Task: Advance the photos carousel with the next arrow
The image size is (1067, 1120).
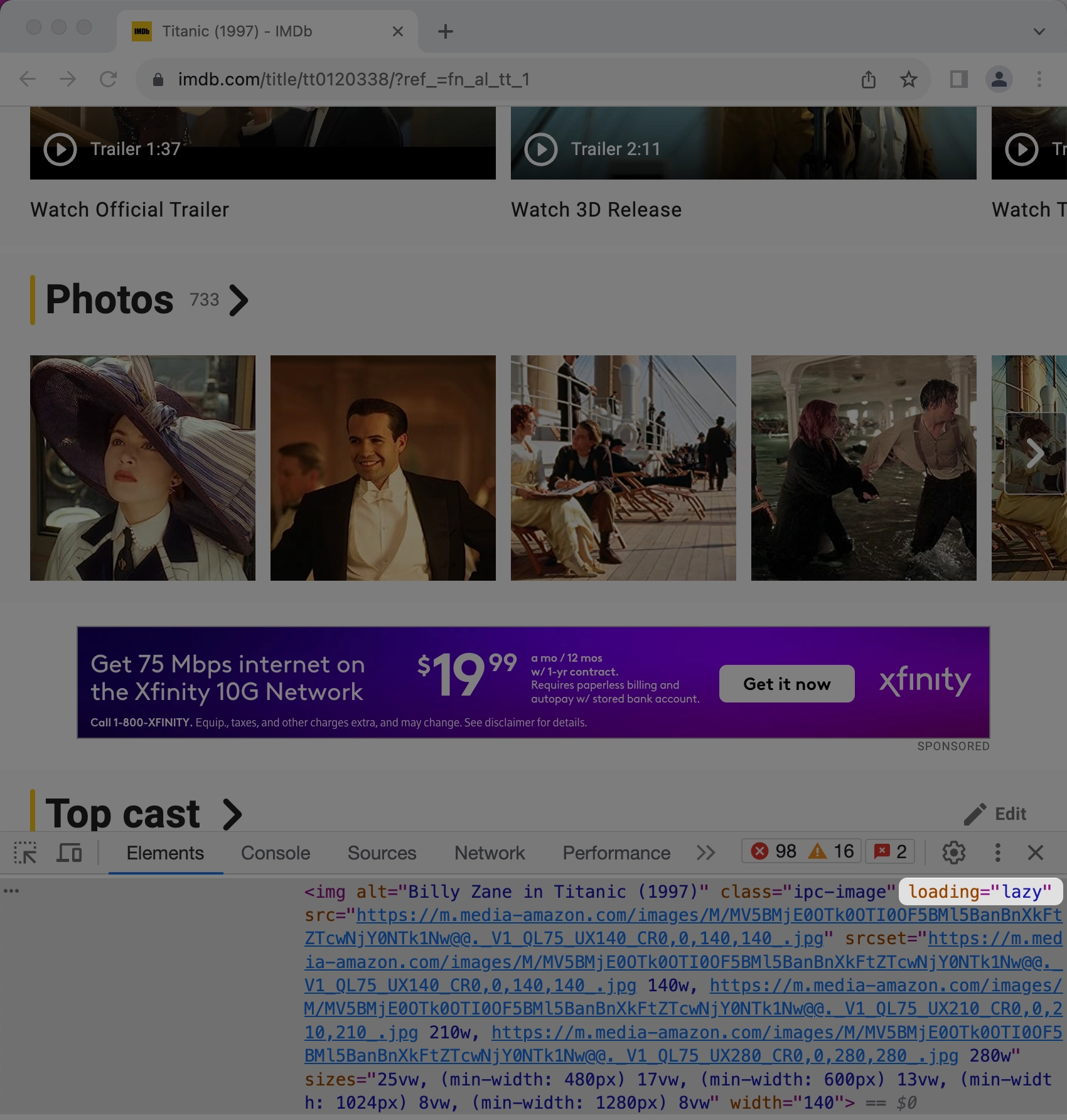Action: (1034, 453)
